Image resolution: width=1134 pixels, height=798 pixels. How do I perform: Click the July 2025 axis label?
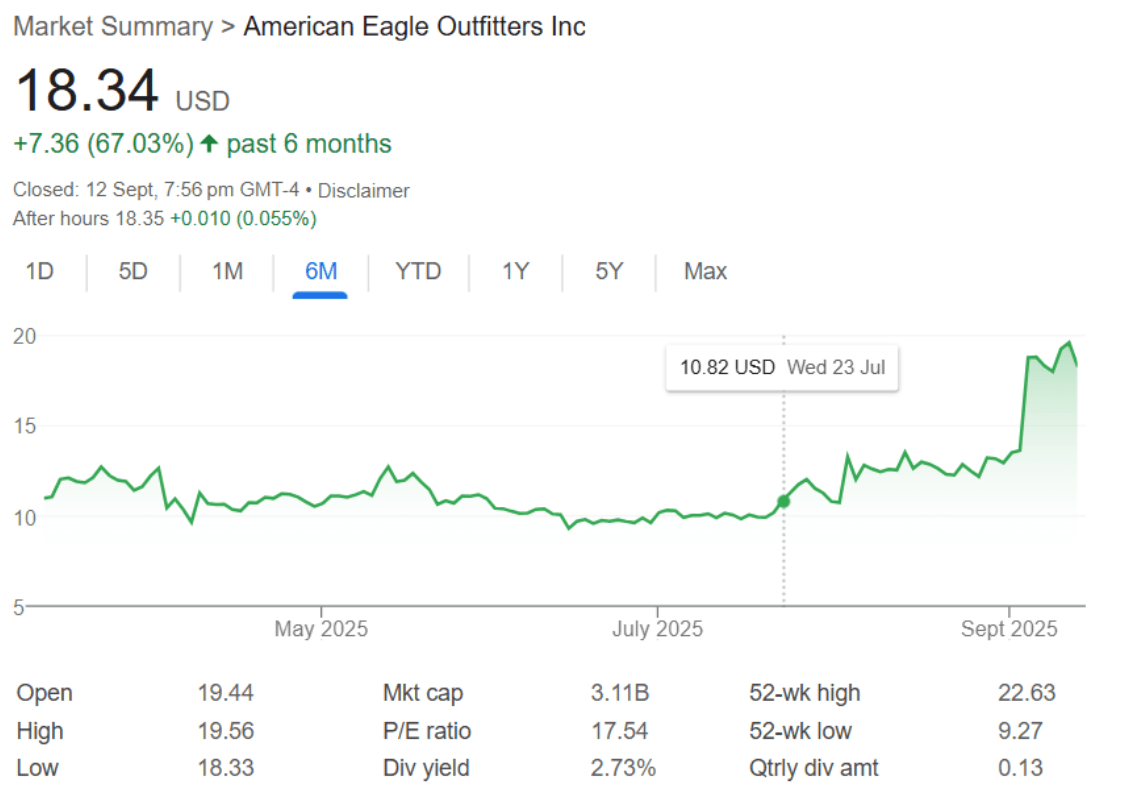657,629
